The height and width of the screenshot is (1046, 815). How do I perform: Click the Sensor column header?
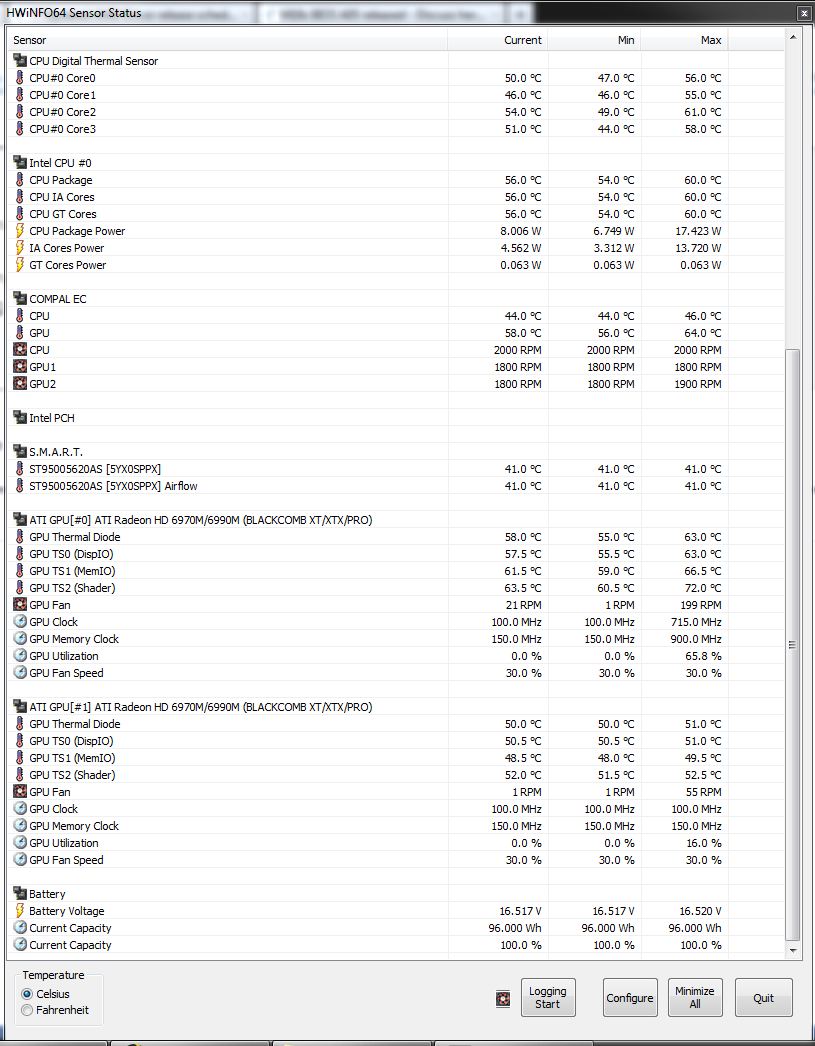227,40
